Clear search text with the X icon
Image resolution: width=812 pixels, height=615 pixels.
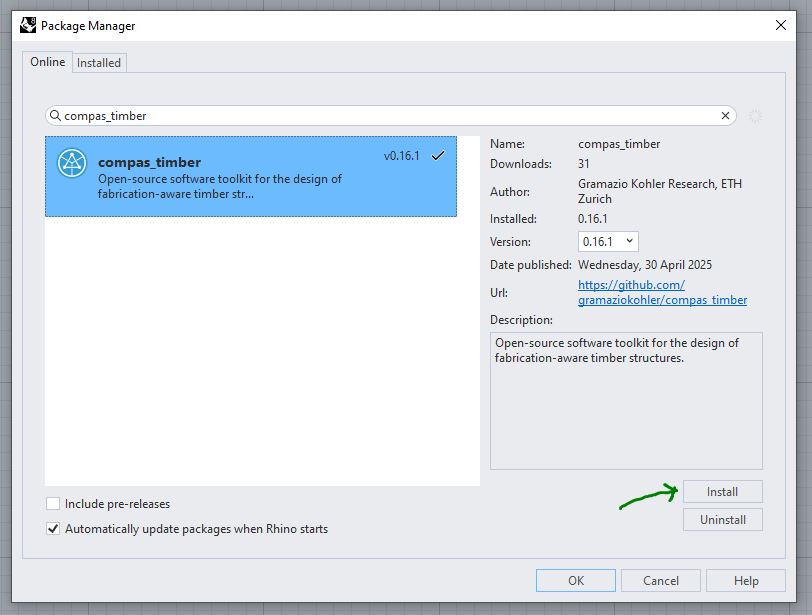[725, 116]
